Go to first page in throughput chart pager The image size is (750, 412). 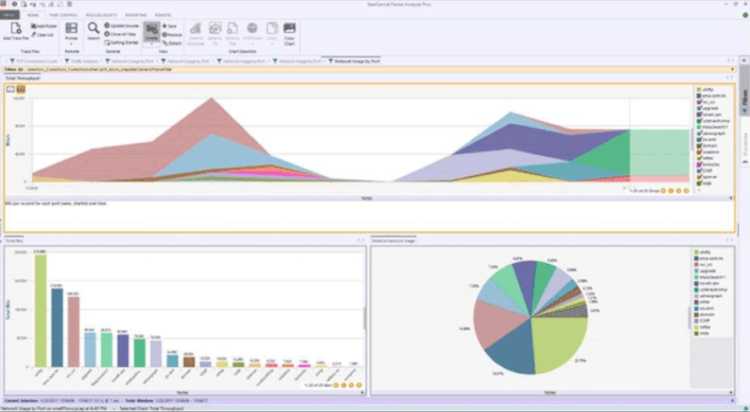663,190
